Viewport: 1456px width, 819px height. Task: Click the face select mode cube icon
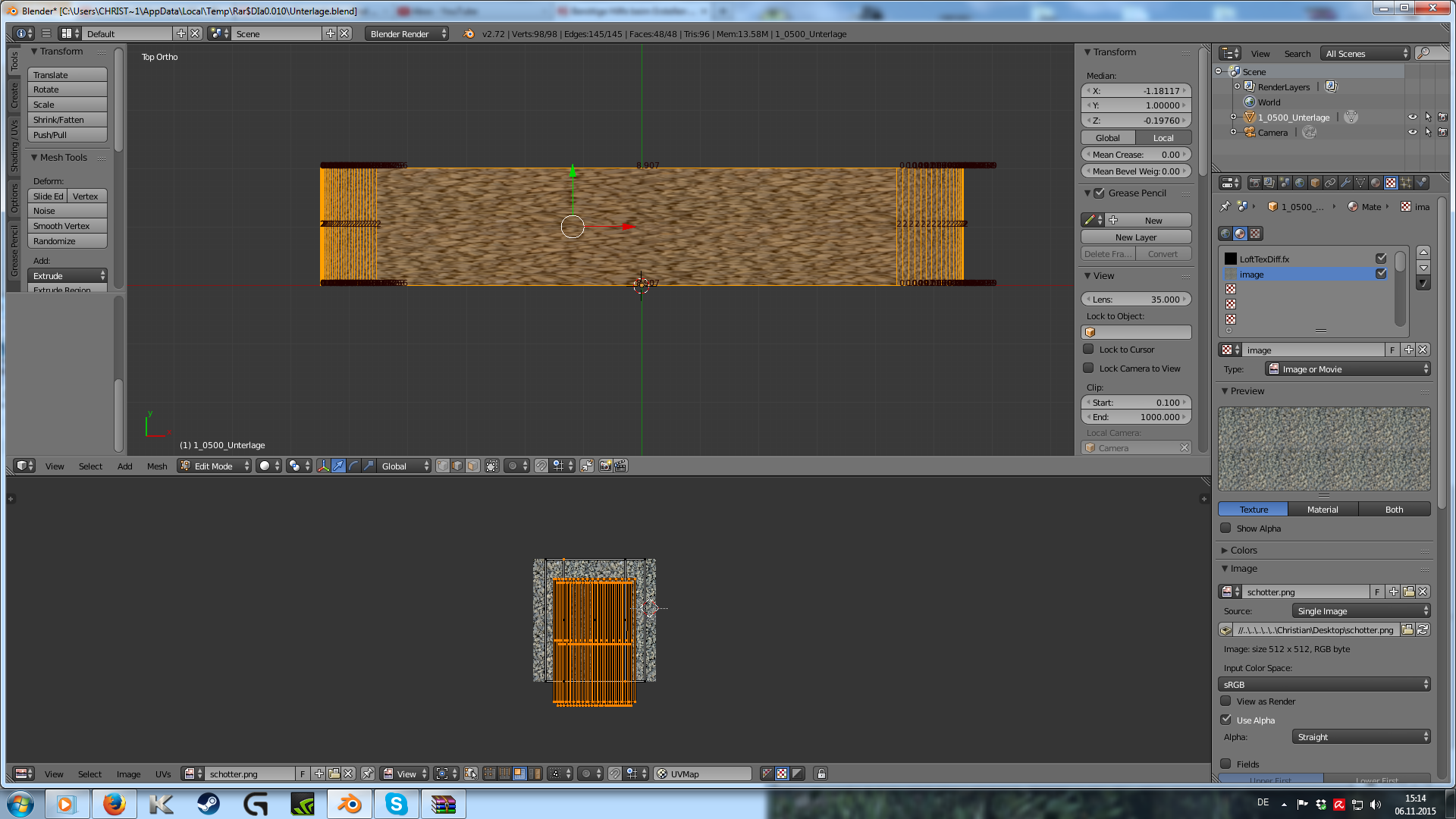pos(472,466)
